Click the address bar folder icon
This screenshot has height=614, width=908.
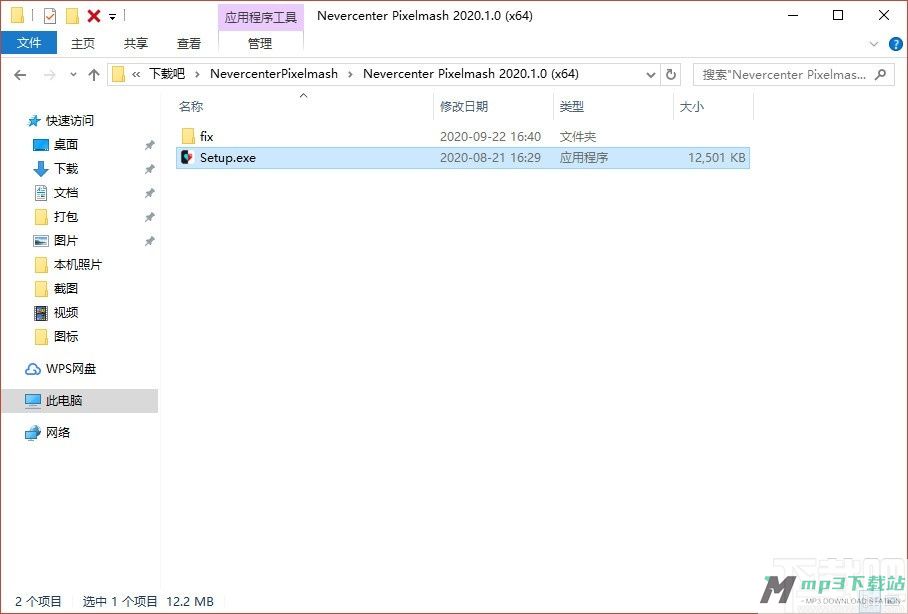point(119,74)
